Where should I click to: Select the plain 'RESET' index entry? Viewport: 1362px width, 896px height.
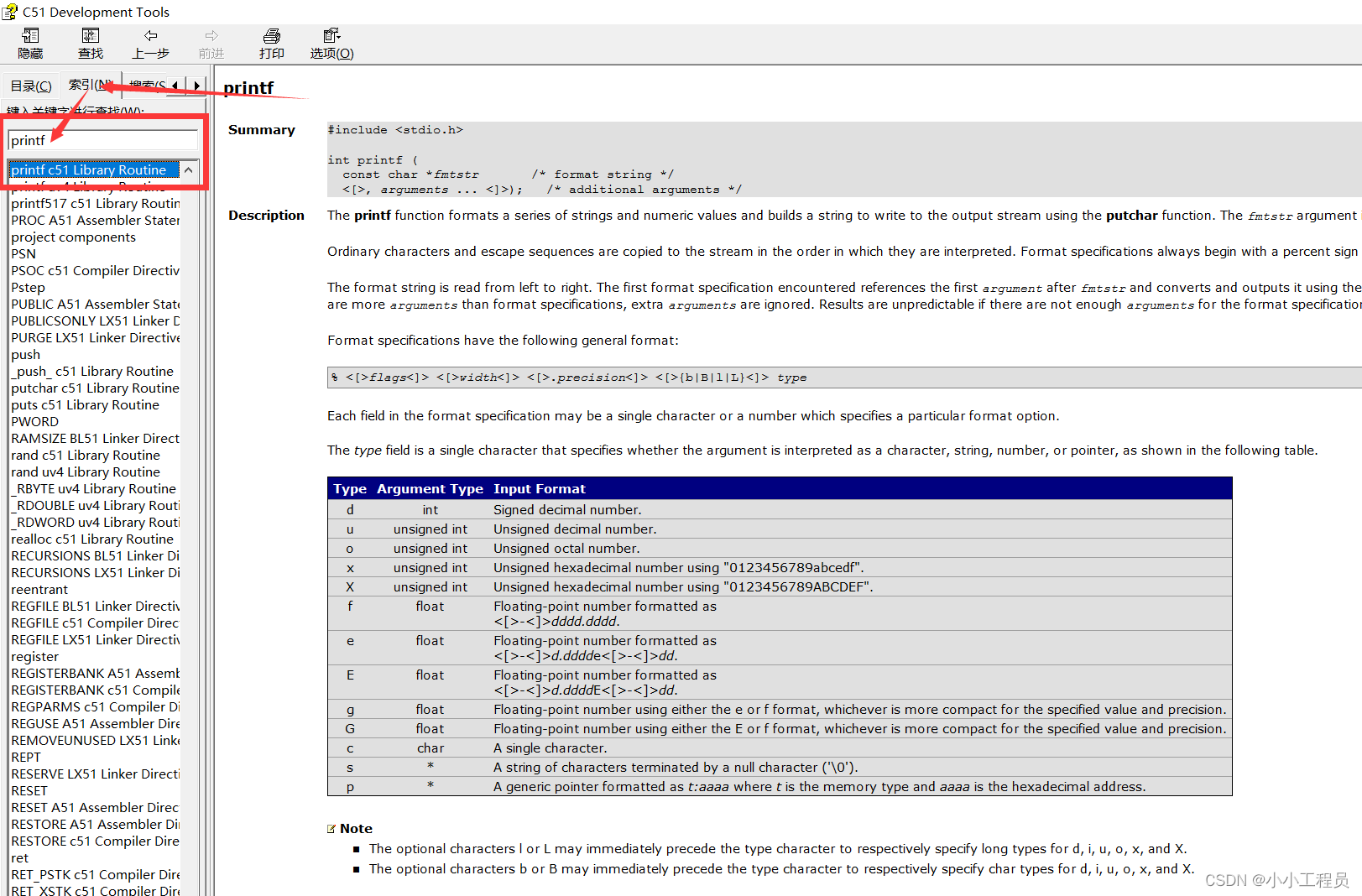click(29, 790)
